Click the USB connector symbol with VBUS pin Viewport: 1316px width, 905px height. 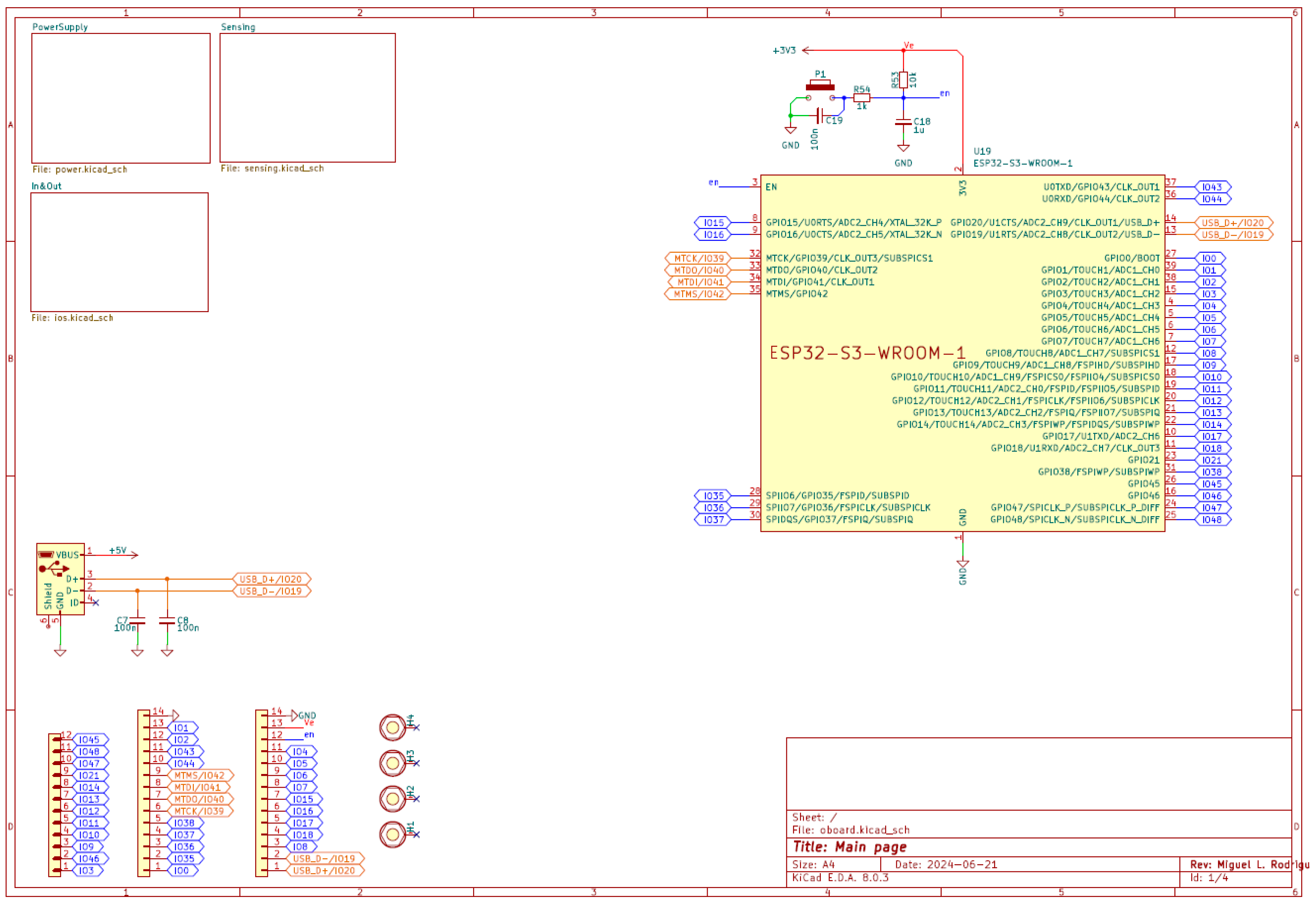[x=60, y=579]
